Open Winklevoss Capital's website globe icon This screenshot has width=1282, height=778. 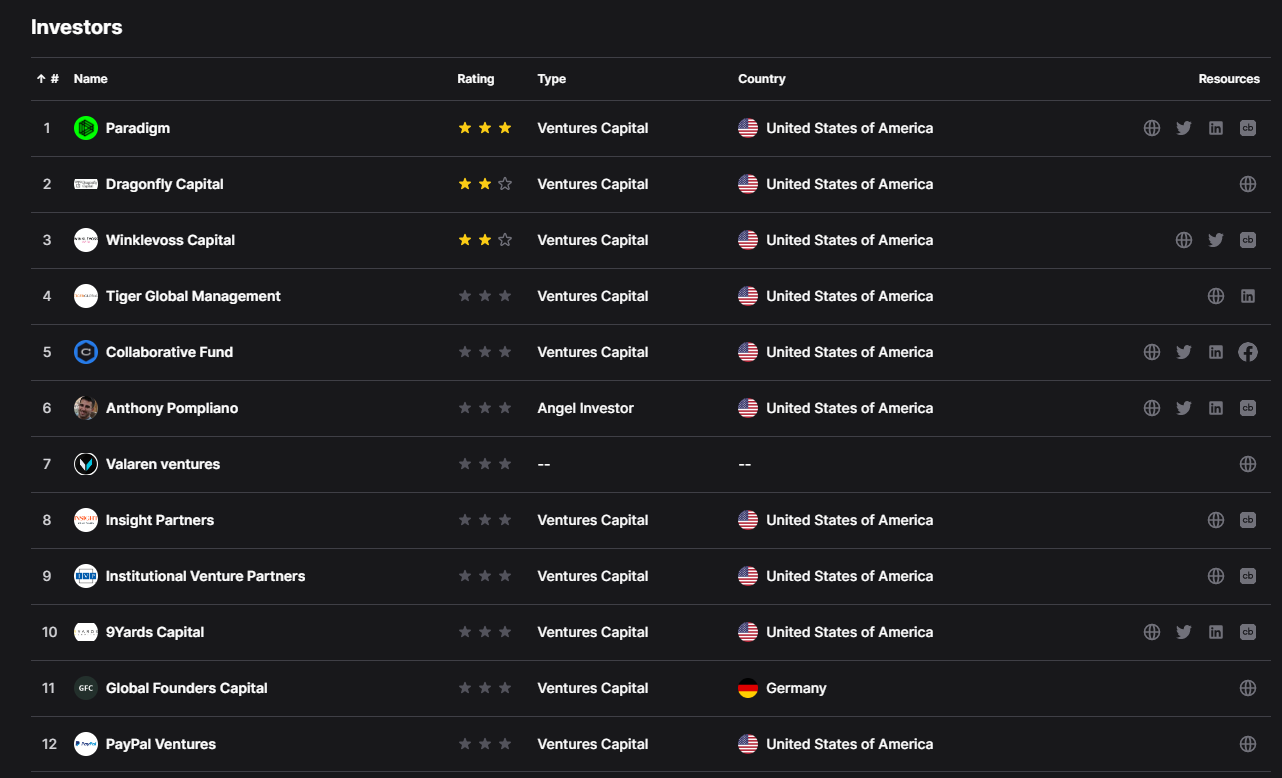[1184, 240]
